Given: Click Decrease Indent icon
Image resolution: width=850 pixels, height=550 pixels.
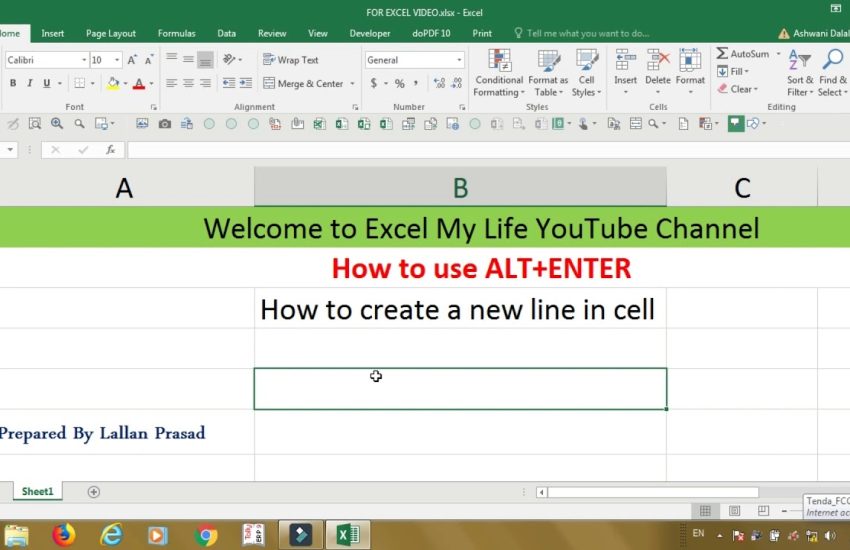Looking at the screenshot, I should (229, 83).
